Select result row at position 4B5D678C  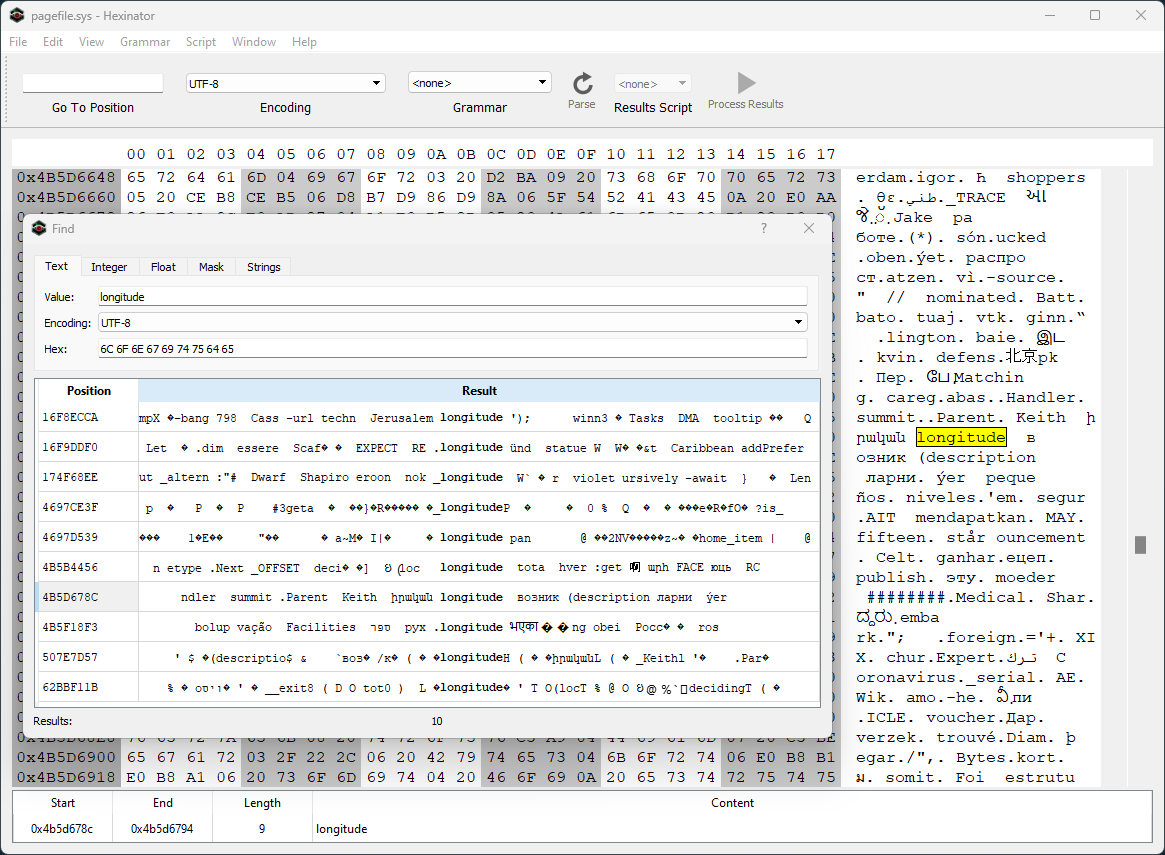429,597
